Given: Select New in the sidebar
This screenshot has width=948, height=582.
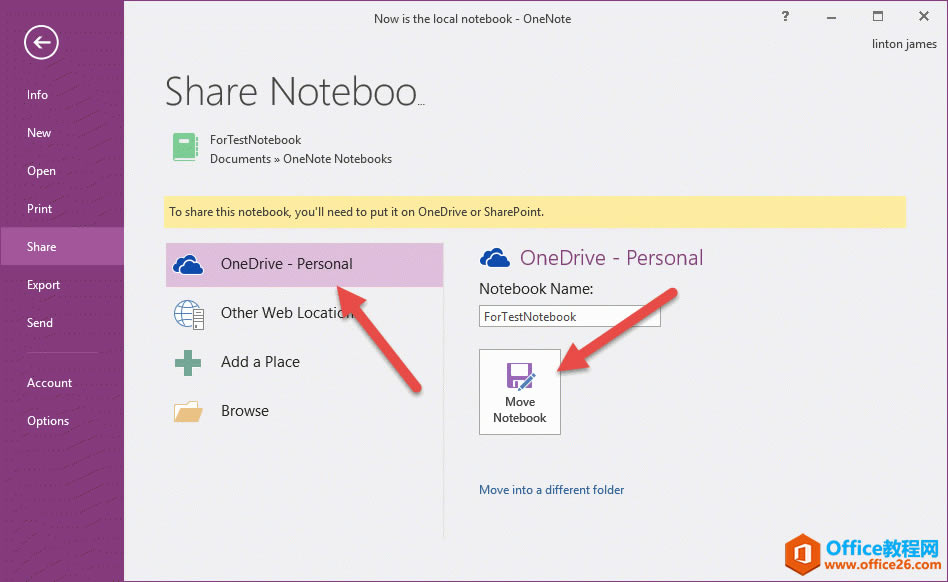Looking at the screenshot, I should (x=39, y=133).
